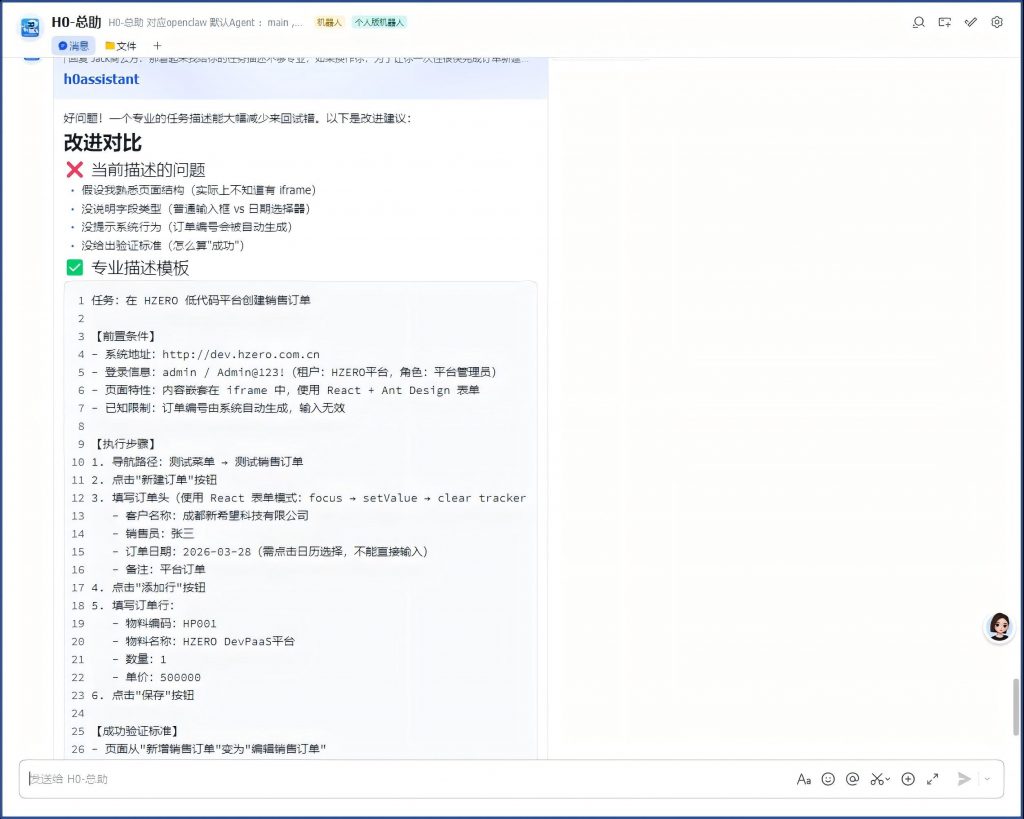Switch to the 文件 tab

(x=121, y=45)
